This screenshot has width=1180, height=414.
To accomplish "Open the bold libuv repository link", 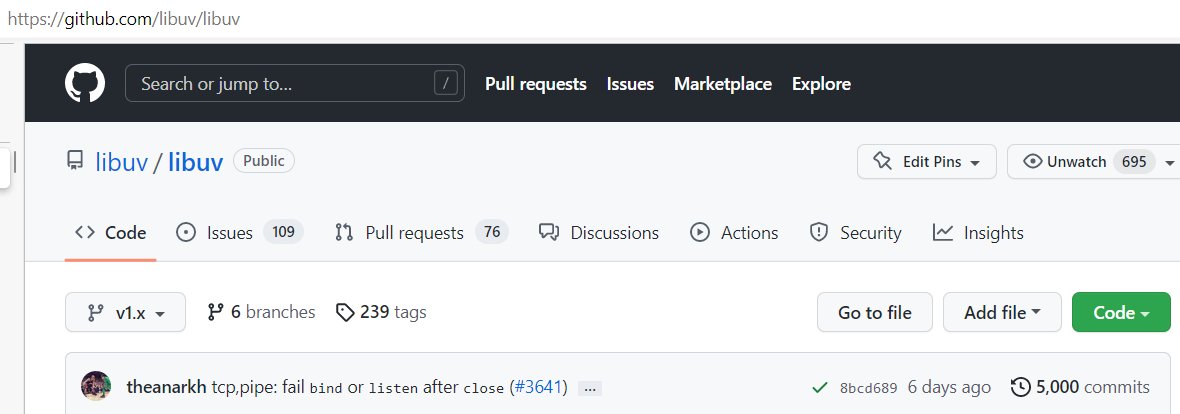I will 196,162.
